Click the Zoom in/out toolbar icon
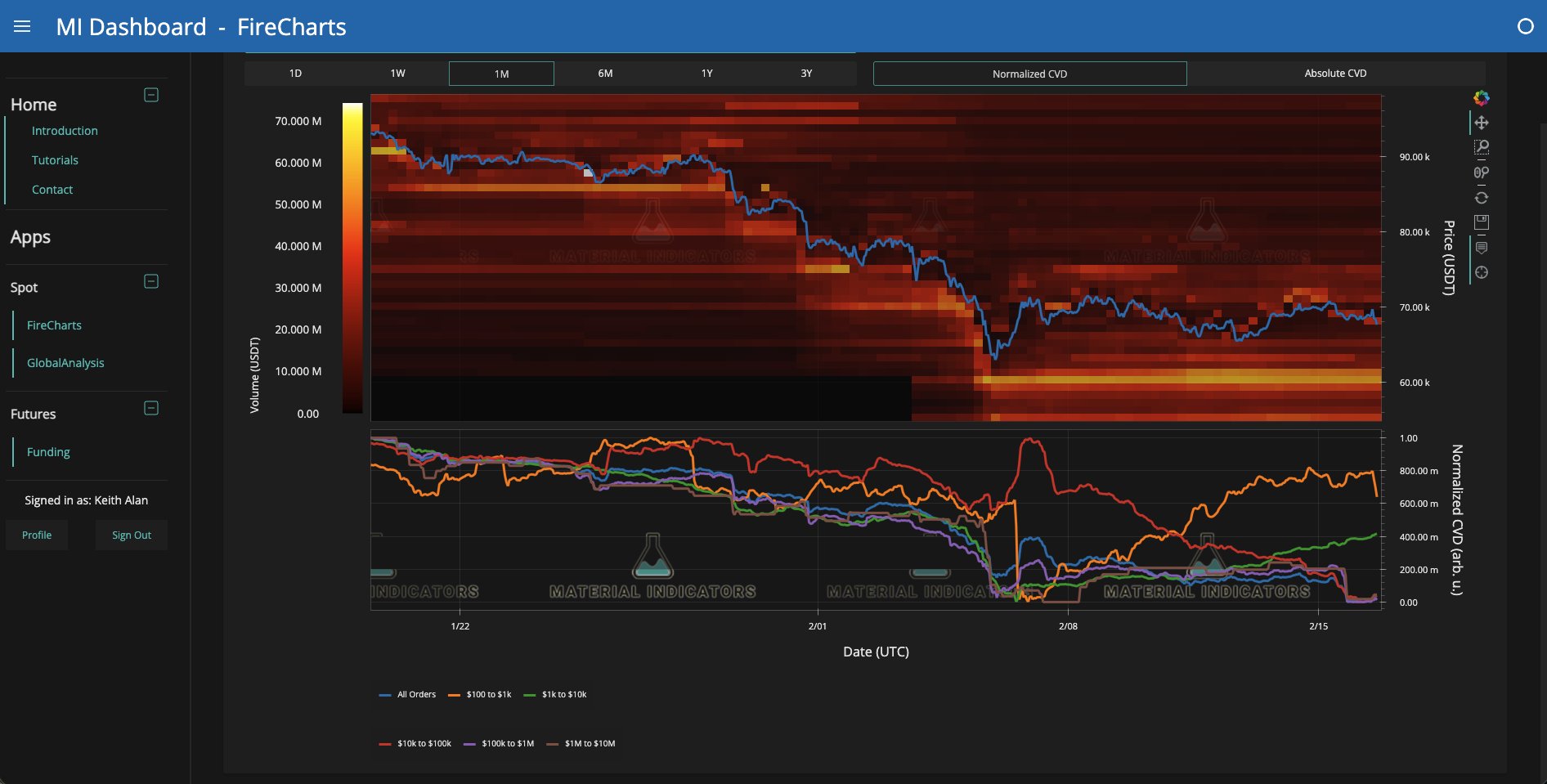1547x784 pixels. (x=1482, y=172)
